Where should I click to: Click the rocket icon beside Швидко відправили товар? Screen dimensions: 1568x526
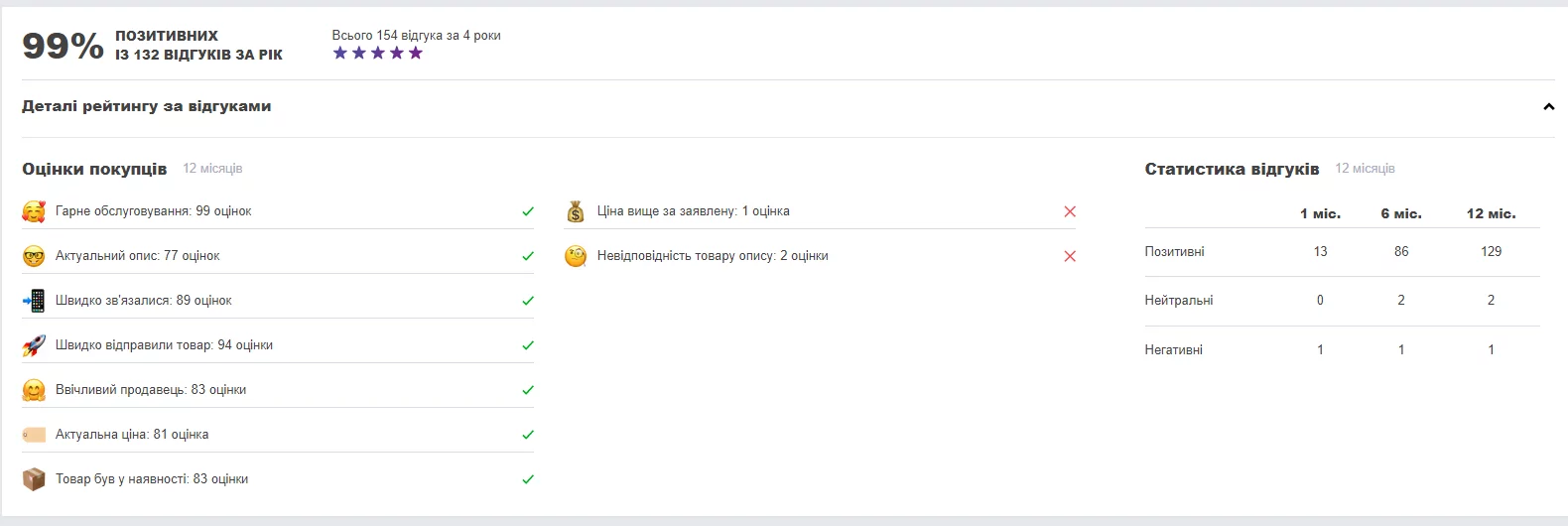click(x=34, y=345)
